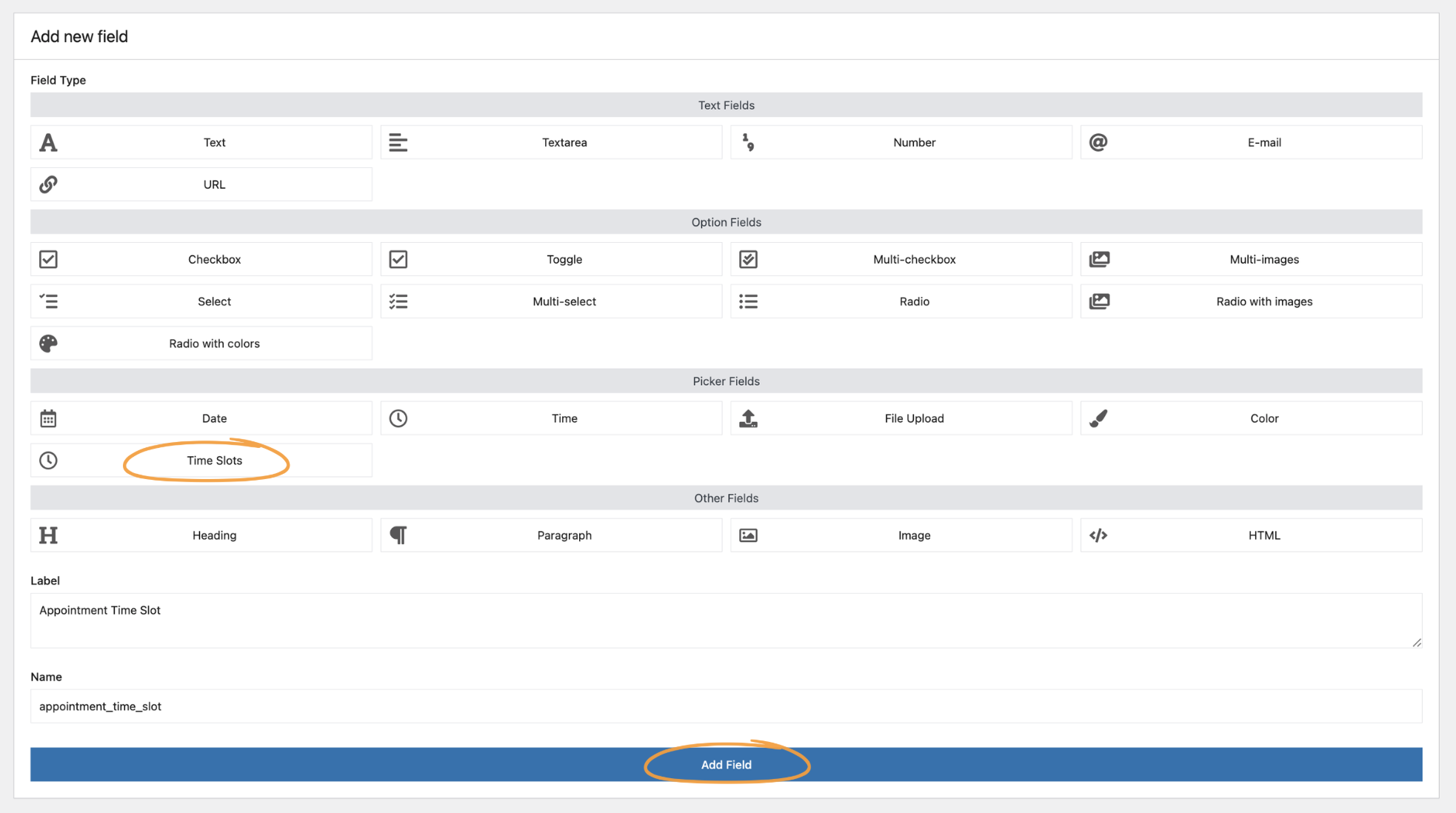Click the URL link icon
1456x813 pixels.
click(48, 184)
